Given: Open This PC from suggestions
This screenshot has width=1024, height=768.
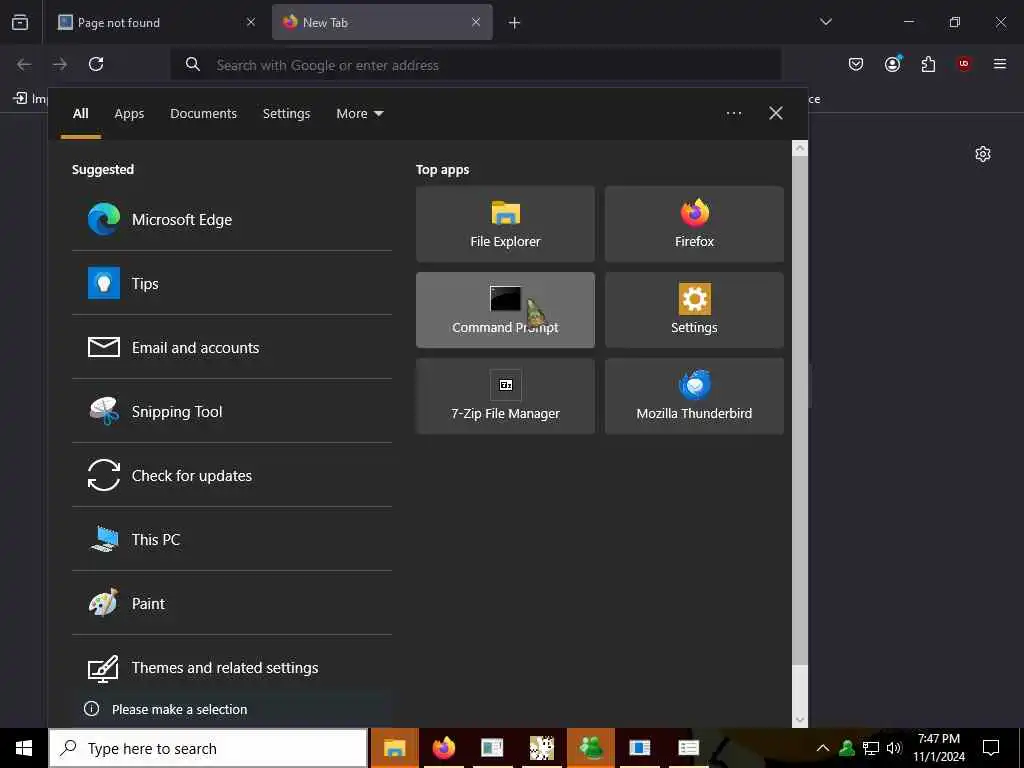Looking at the screenshot, I should (x=232, y=539).
